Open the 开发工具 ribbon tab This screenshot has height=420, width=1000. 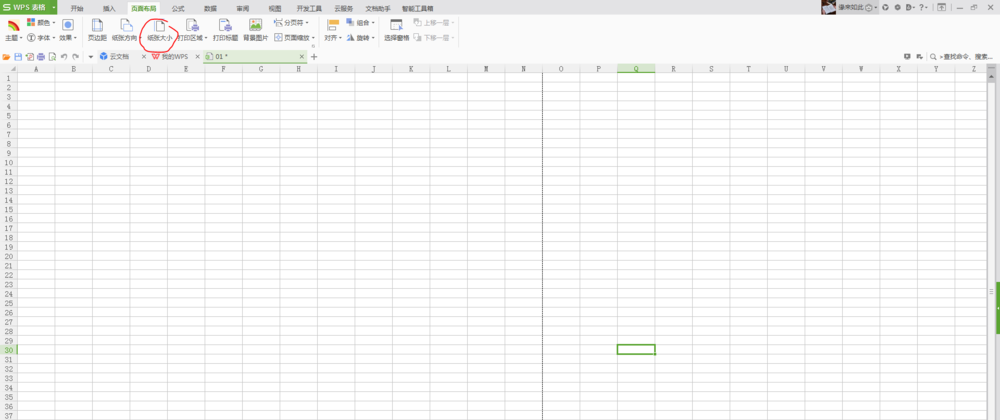coord(309,8)
